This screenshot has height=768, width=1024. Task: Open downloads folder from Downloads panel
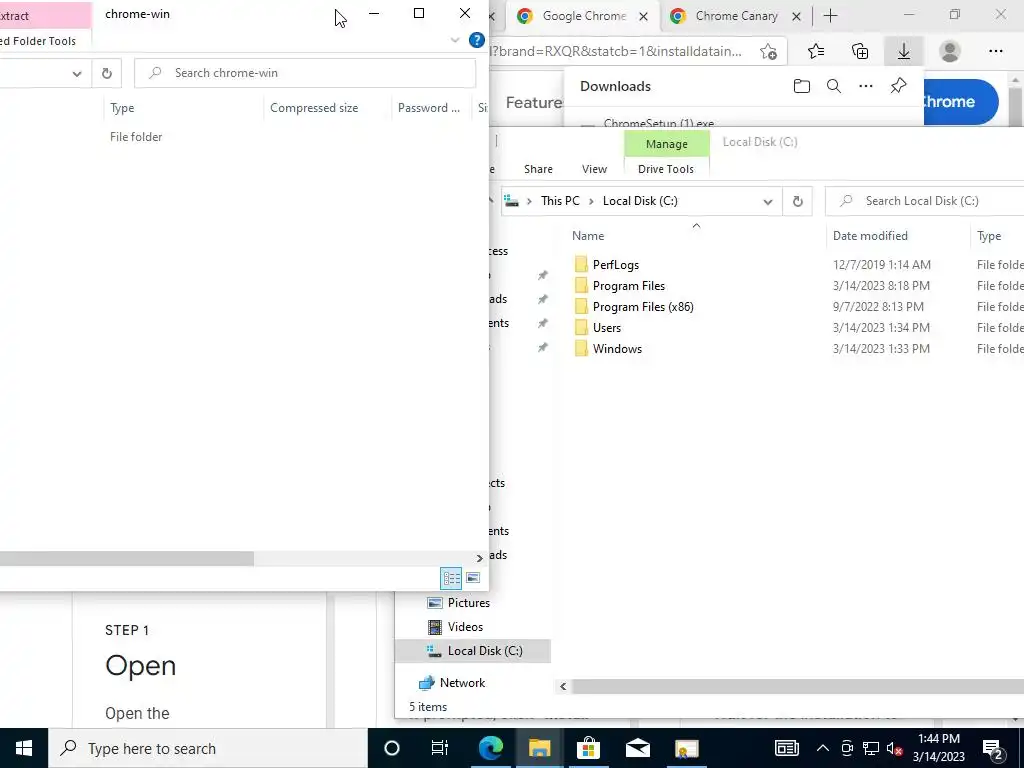(801, 86)
